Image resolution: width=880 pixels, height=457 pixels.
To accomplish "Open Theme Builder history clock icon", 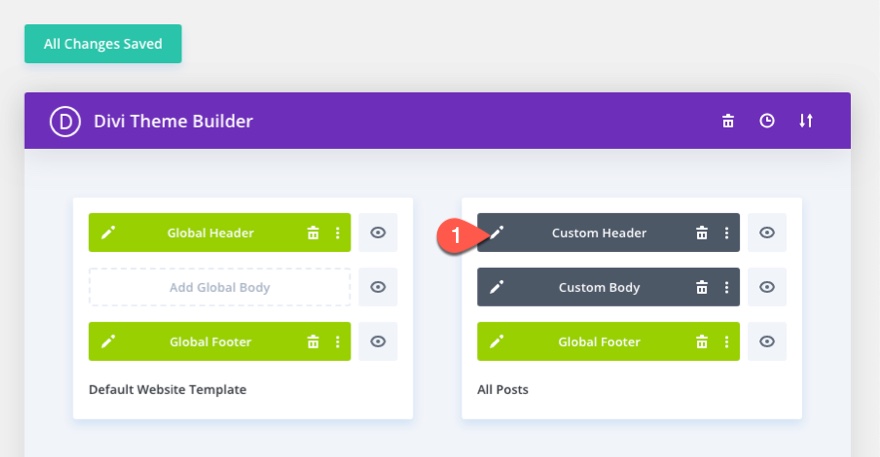I will (x=767, y=121).
